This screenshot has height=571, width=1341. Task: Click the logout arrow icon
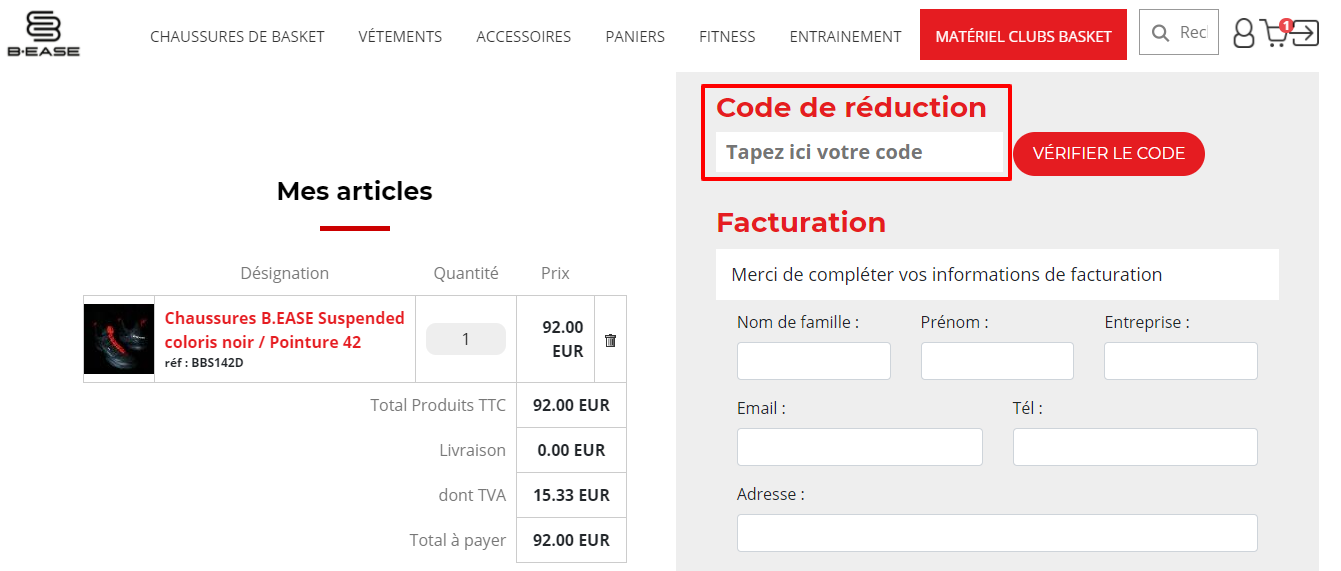click(1305, 34)
